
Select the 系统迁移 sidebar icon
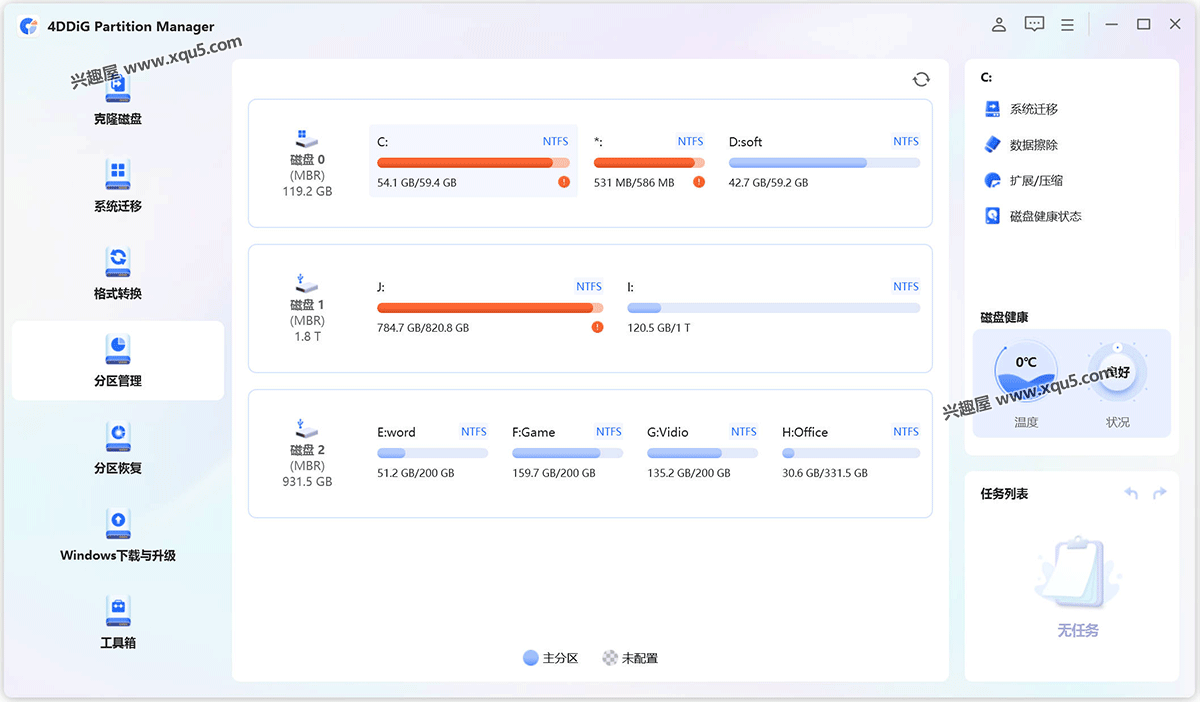point(118,175)
